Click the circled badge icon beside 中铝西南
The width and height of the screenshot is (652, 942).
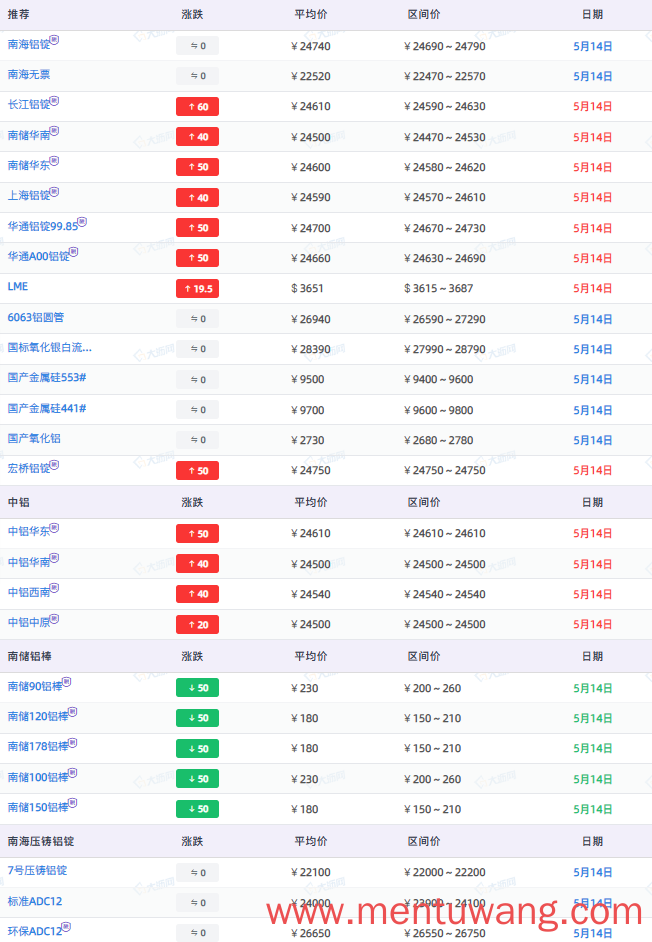(x=55, y=588)
